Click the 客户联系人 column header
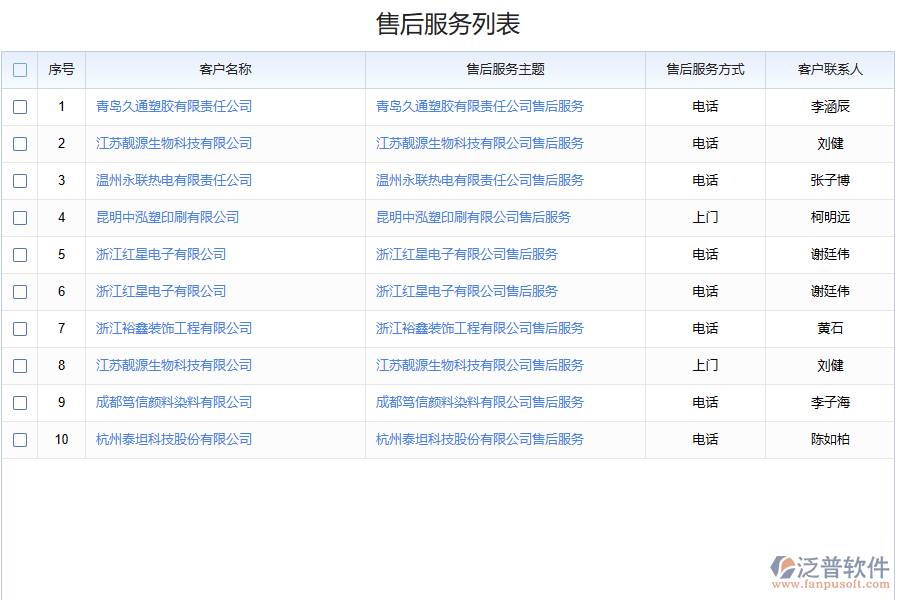The width and height of the screenshot is (900, 600). click(831, 69)
